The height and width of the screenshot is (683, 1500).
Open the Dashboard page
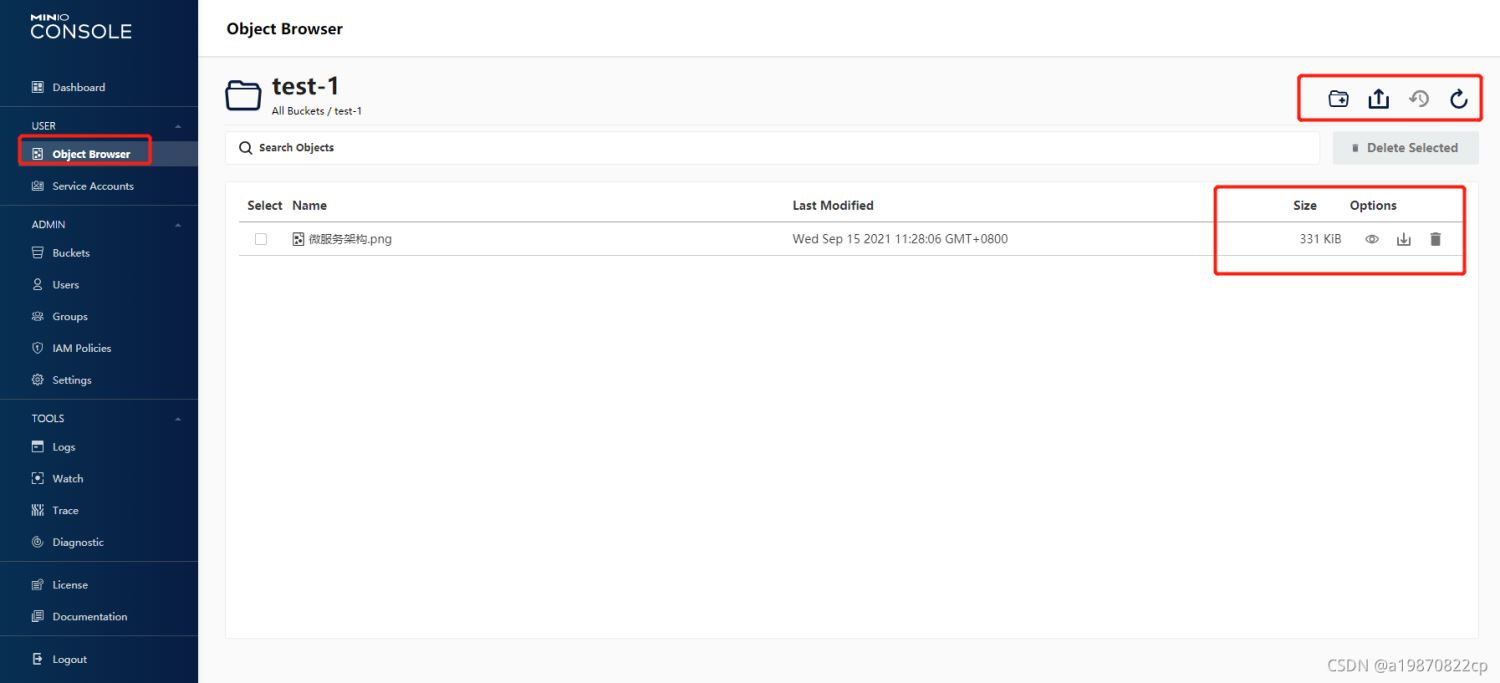pos(78,88)
